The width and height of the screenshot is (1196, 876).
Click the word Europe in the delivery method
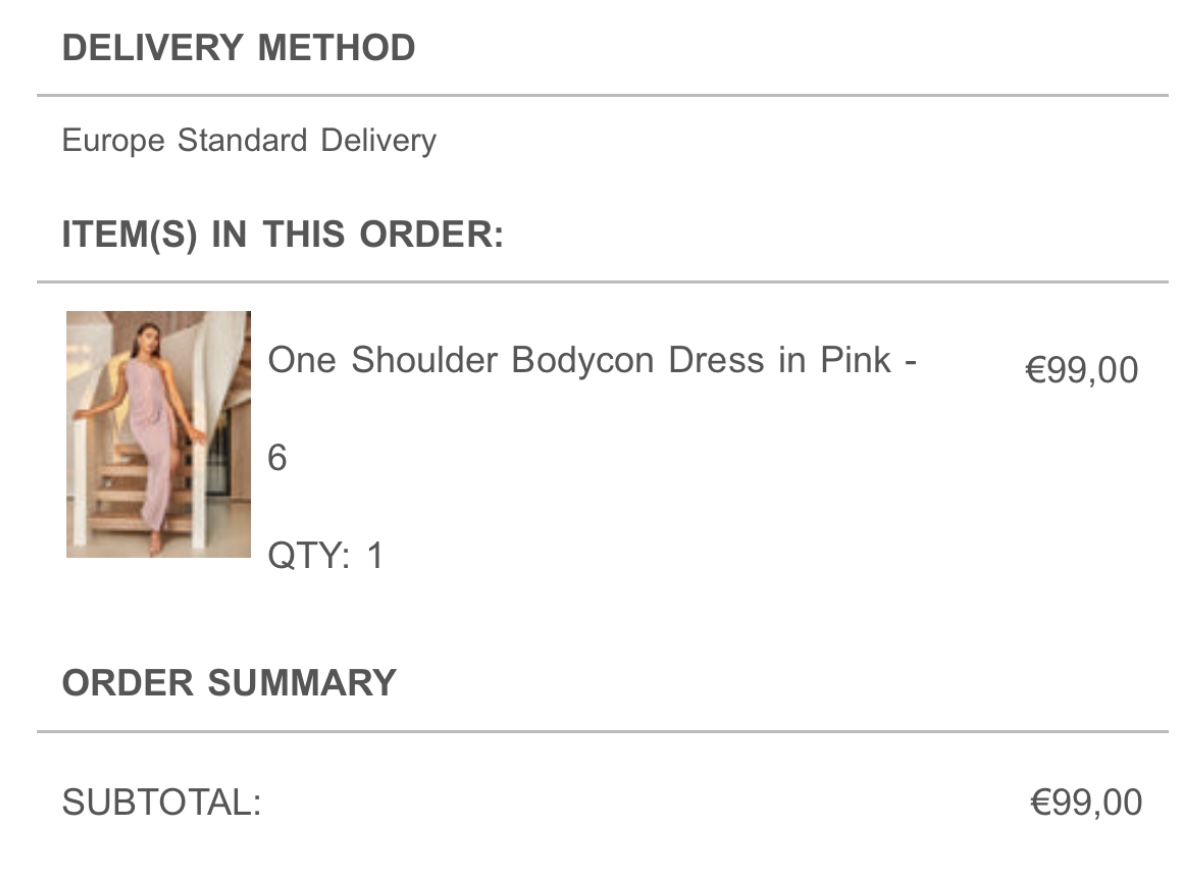click(x=113, y=140)
